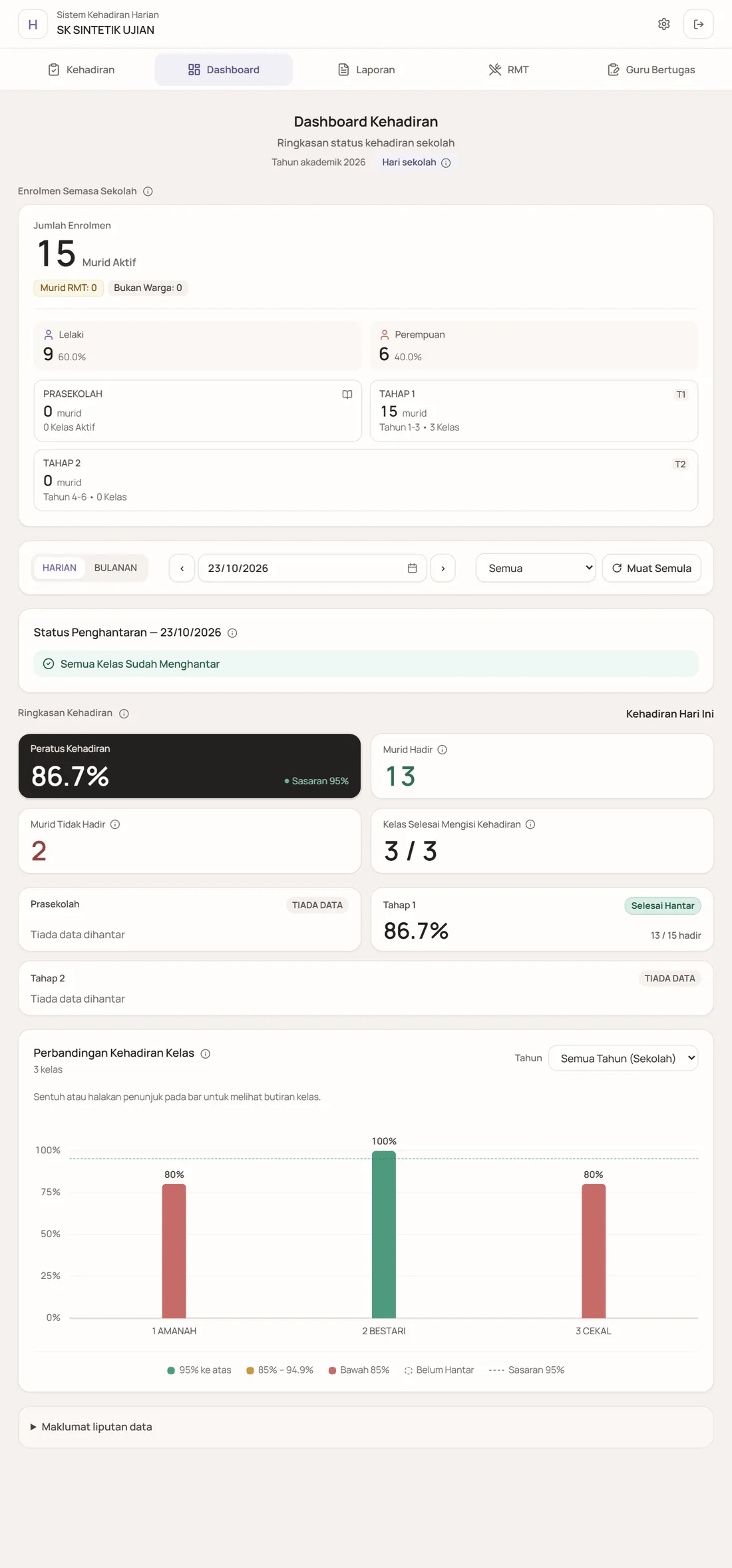Click the TAHAP 1 enrolment card
The width and height of the screenshot is (732, 1568).
coord(534,411)
